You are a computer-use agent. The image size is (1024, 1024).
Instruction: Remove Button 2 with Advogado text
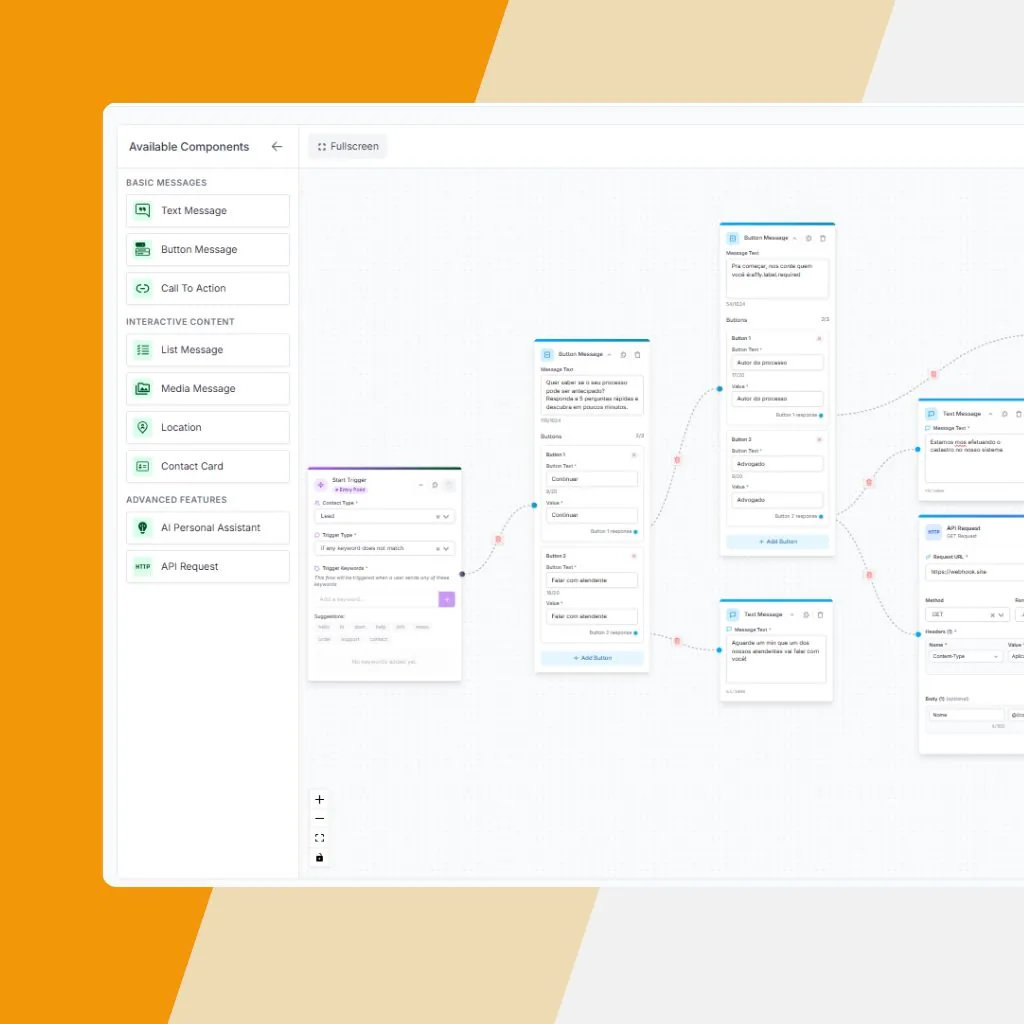coord(819,440)
